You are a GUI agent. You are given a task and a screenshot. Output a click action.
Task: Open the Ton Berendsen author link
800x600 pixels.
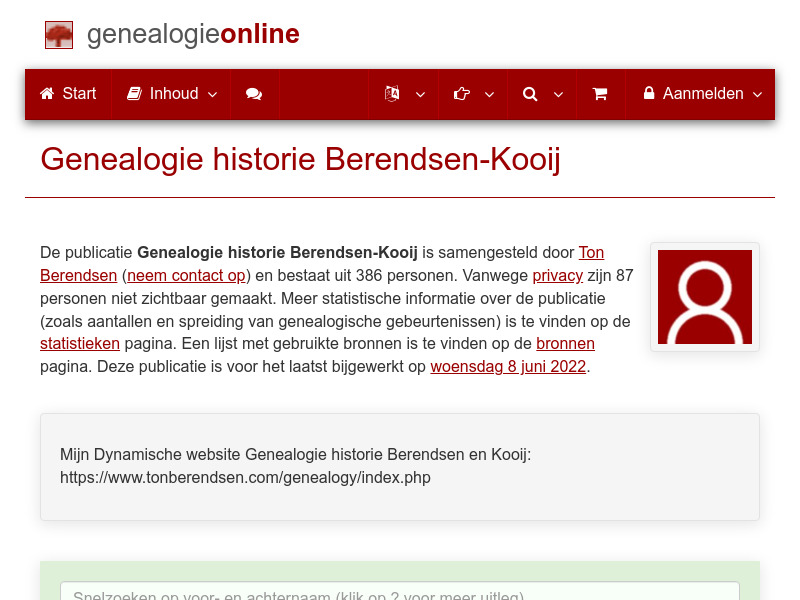click(x=591, y=252)
